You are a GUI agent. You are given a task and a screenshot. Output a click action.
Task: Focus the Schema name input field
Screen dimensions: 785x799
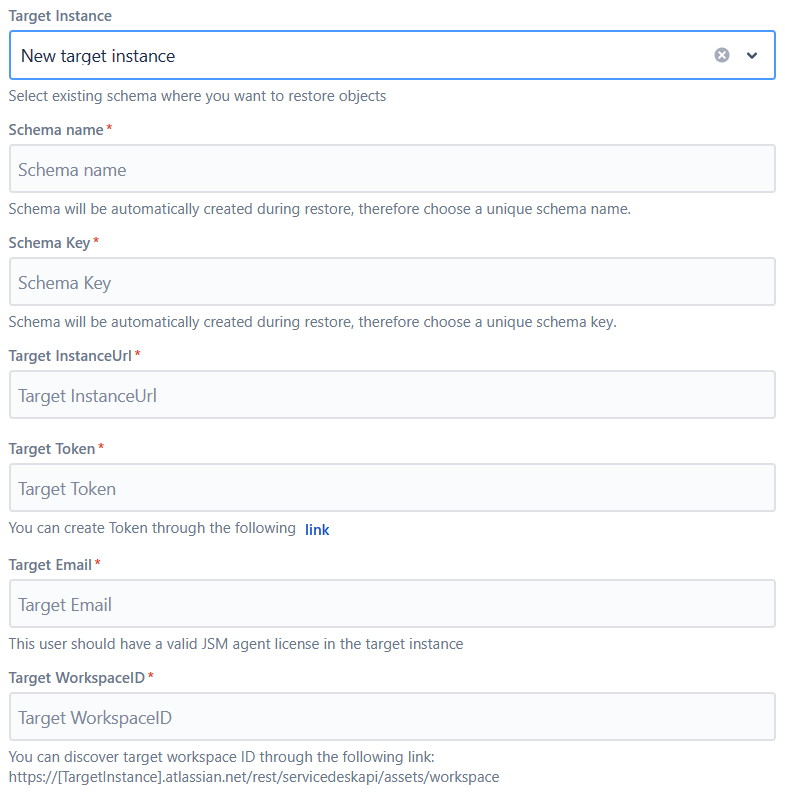tap(392, 169)
